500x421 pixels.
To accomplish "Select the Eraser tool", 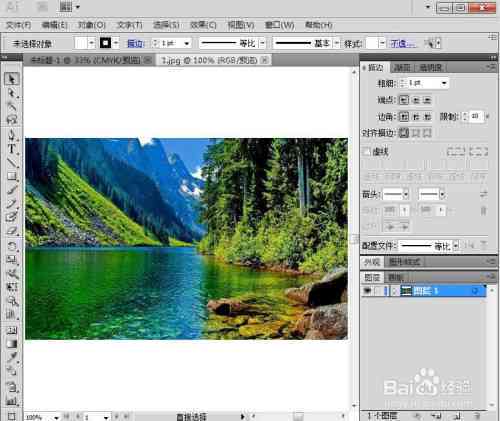I will 12,230.
